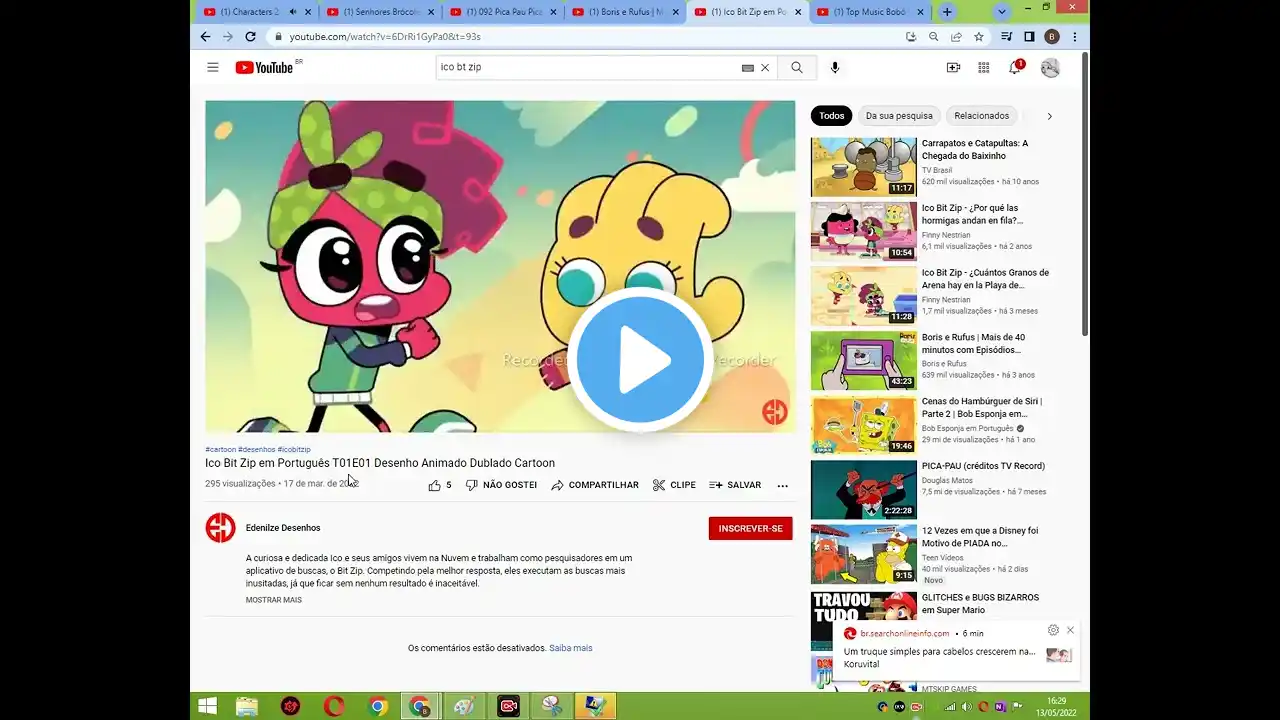Open the Paint taskbar icon
This screenshot has height=720, width=1280.
(465, 706)
